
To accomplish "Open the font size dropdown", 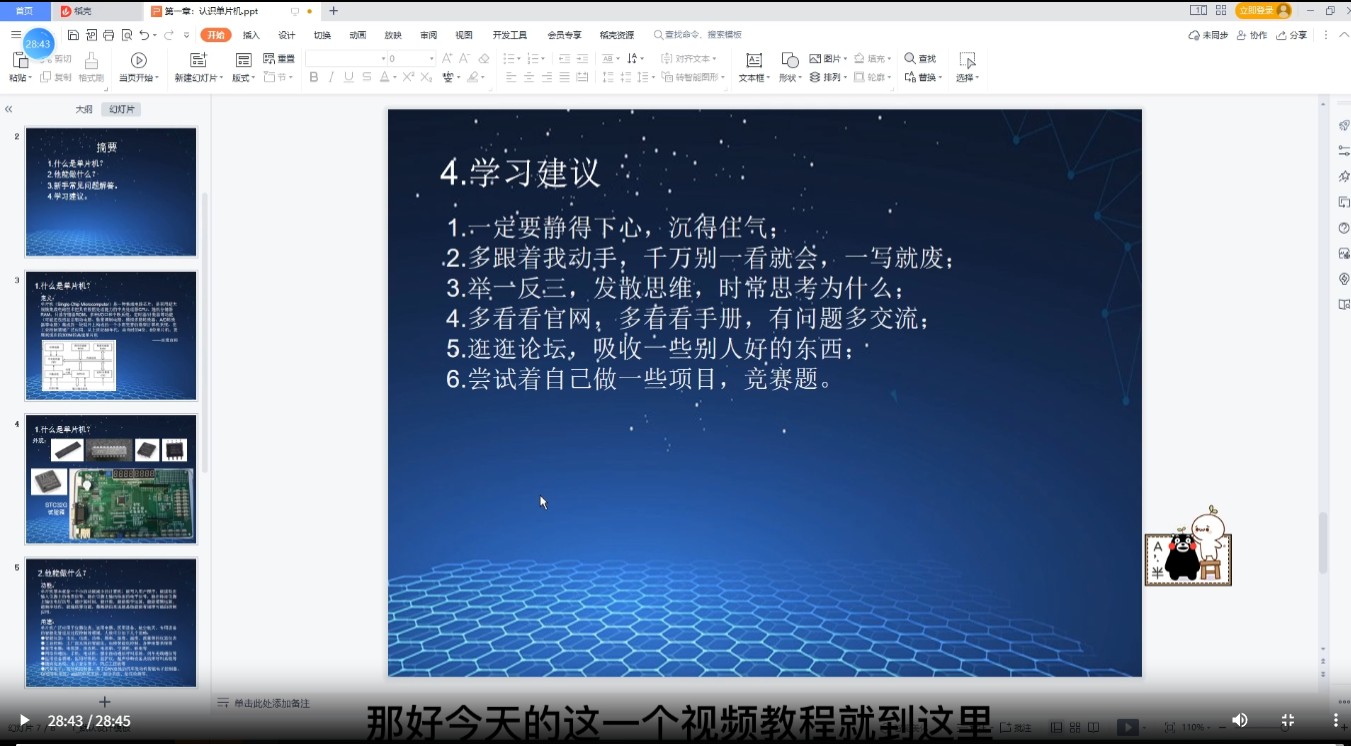I will point(431,59).
